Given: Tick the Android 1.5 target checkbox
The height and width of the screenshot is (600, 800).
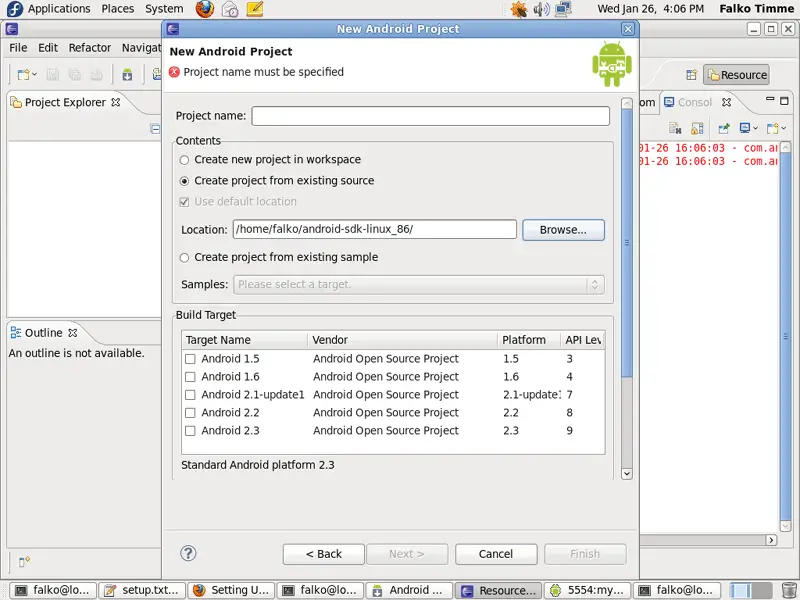Looking at the screenshot, I should [x=190, y=359].
